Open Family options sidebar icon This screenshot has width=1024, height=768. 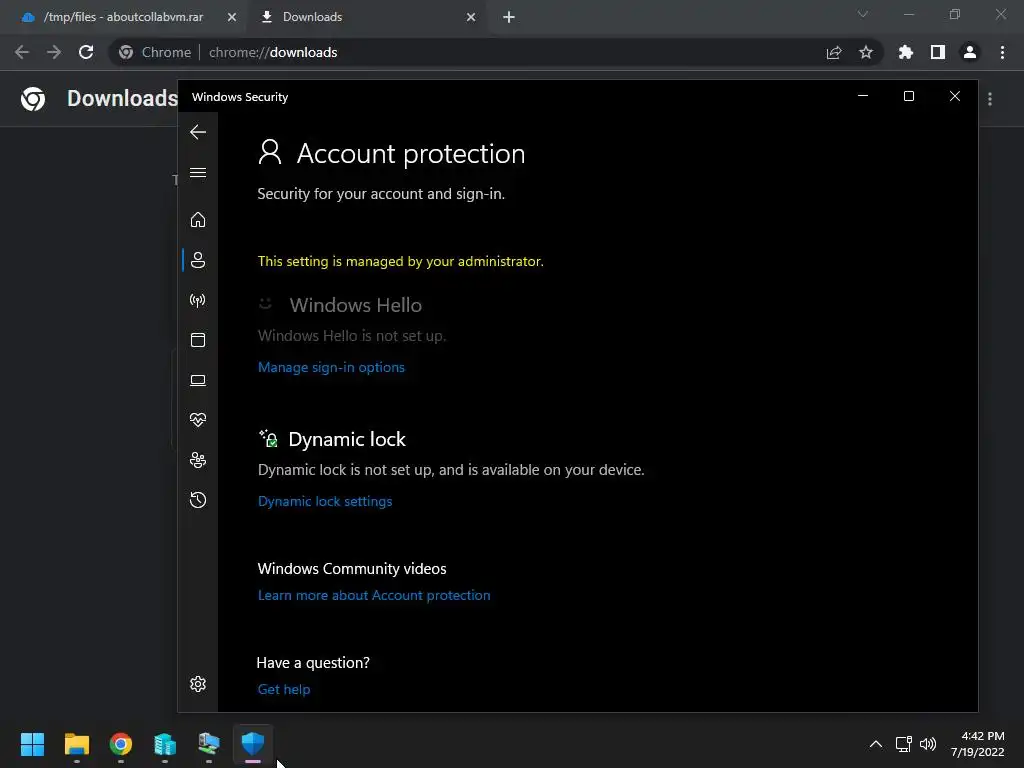[198, 460]
